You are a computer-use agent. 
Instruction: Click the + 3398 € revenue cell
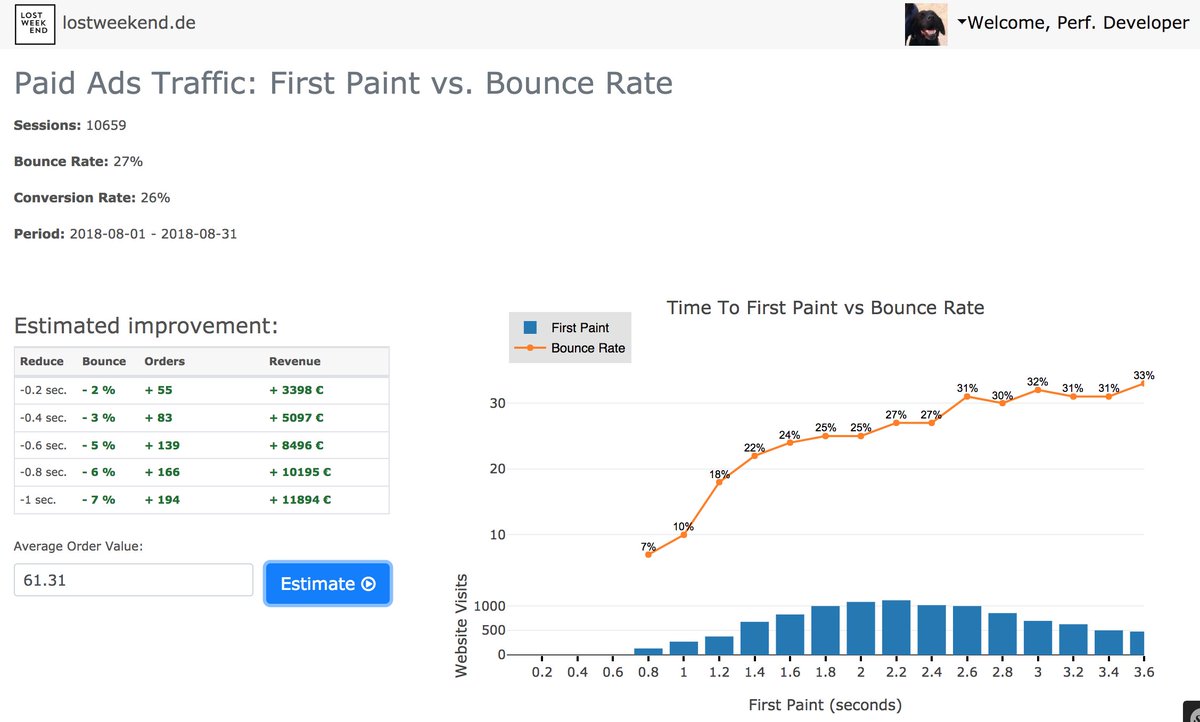click(x=296, y=390)
